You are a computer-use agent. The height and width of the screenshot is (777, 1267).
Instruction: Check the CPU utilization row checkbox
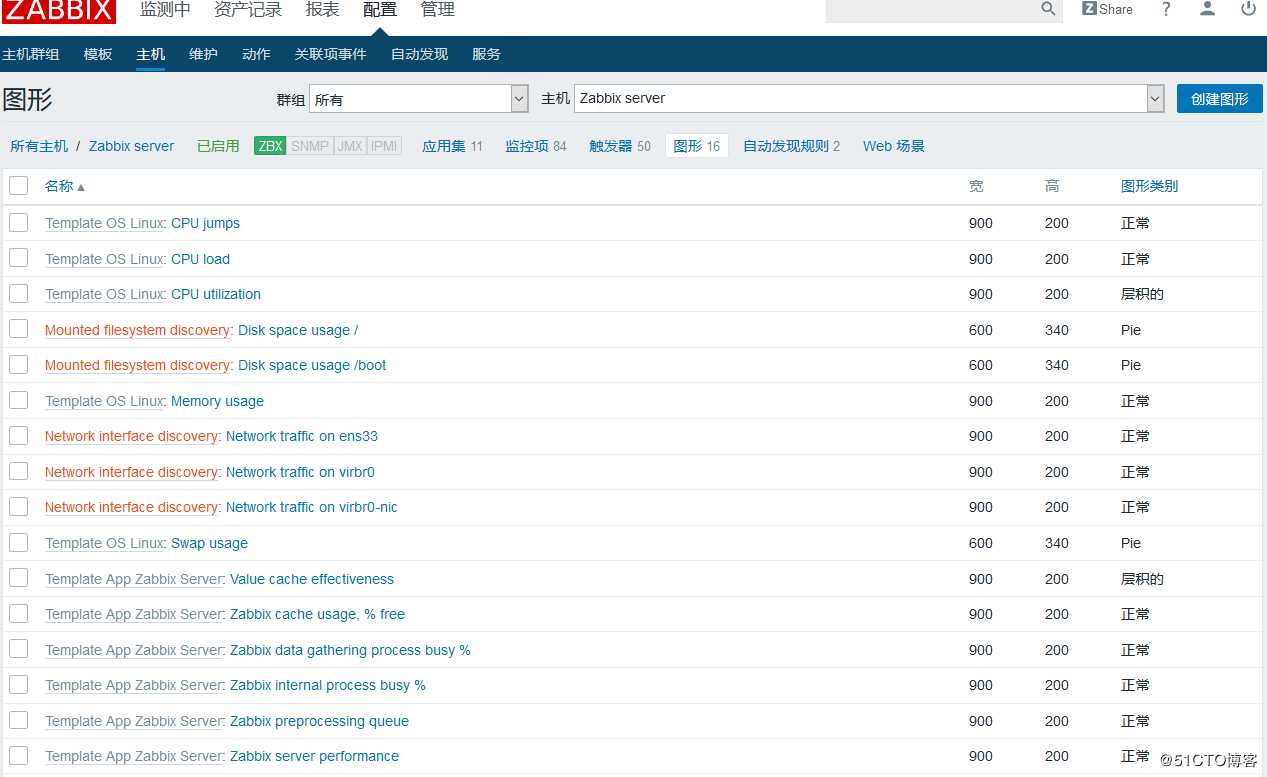pos(19,293)
